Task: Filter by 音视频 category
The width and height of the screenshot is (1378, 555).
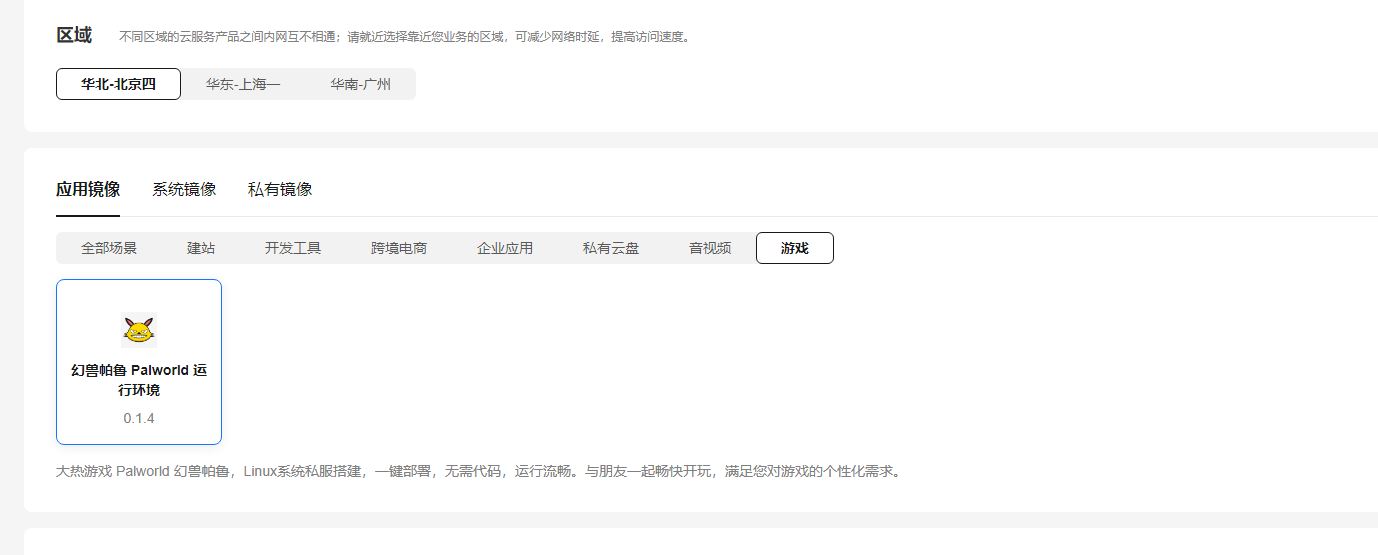Action: click(x=710, y=248)
